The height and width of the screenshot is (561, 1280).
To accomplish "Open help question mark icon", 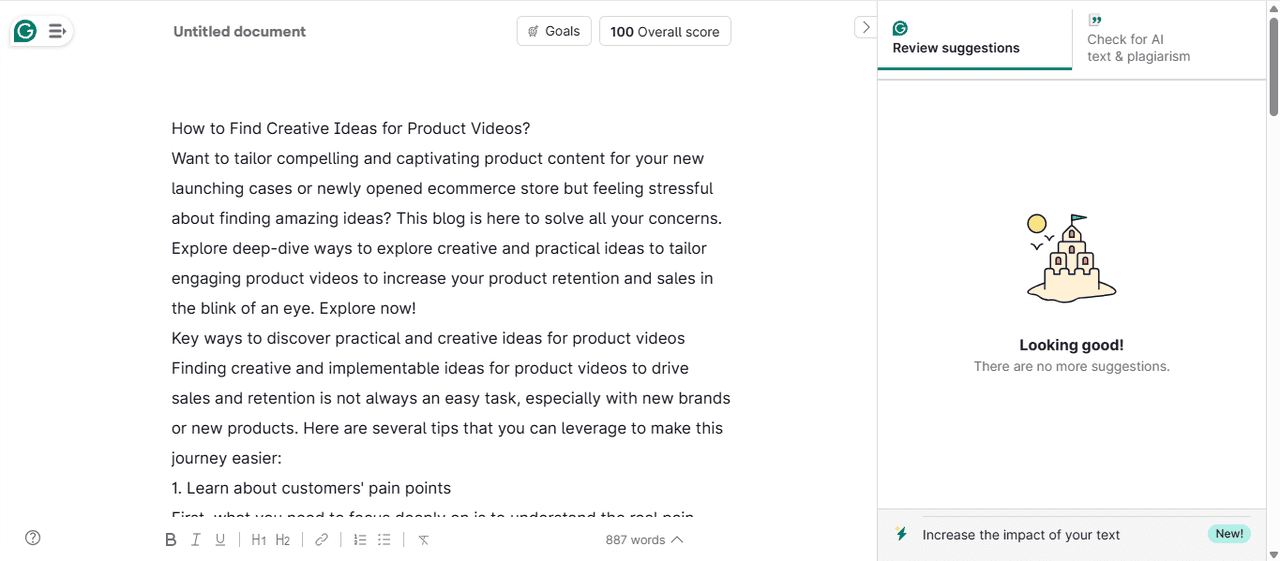I will click(33, 538).
